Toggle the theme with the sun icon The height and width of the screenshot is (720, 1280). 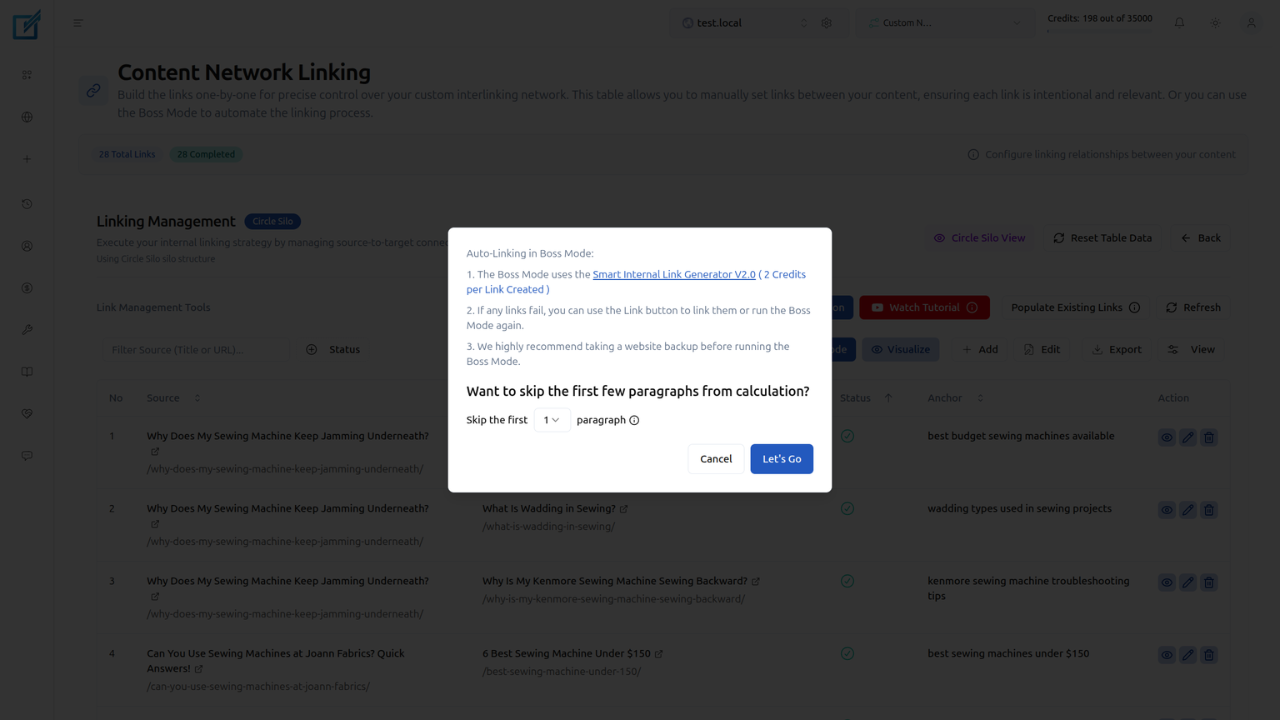1215,22
